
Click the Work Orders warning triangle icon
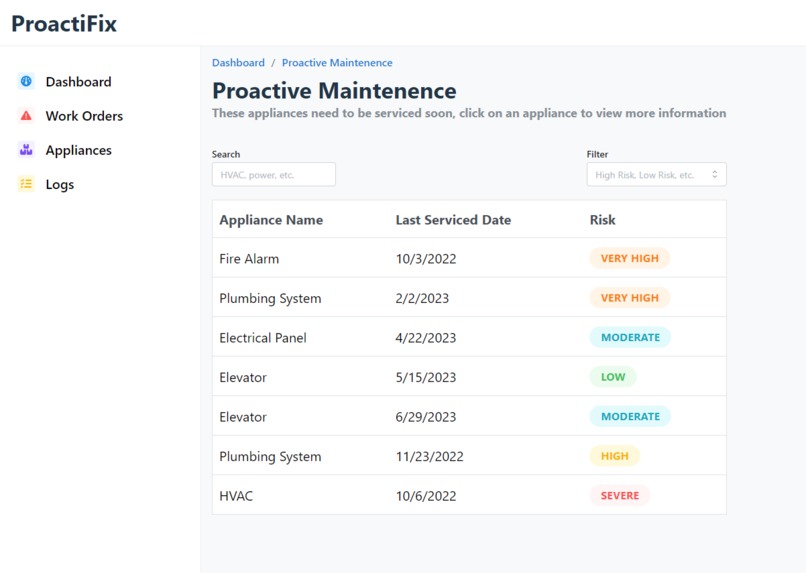[x=26, y=116]
